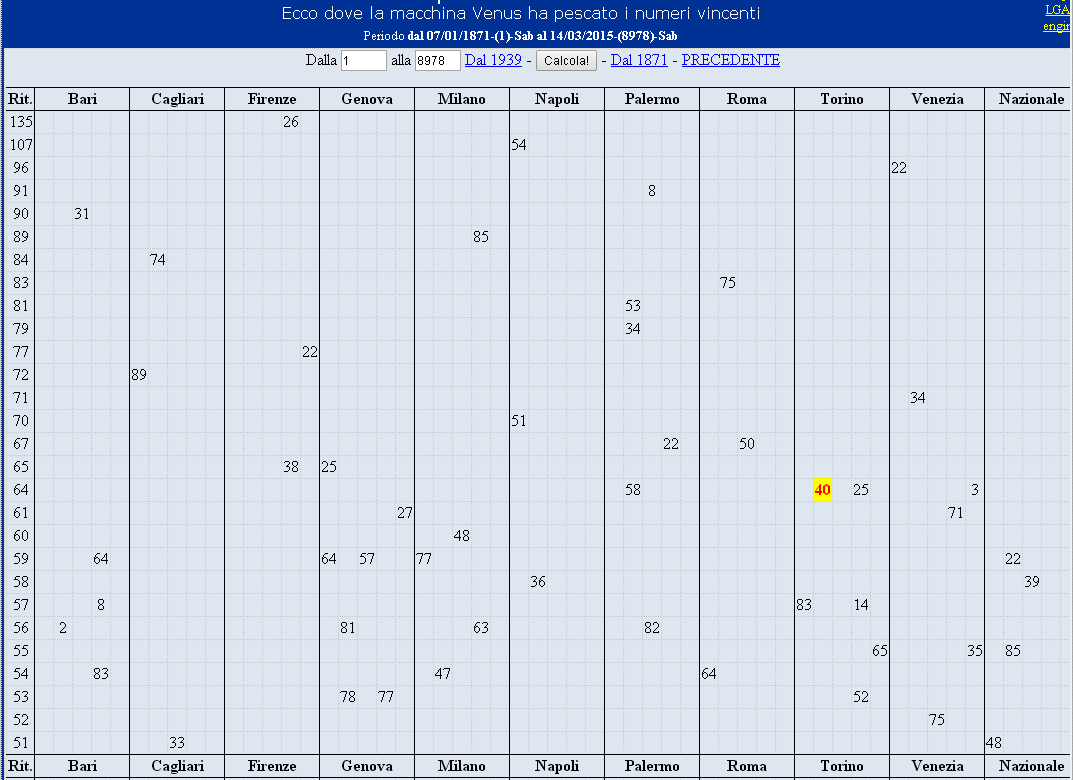The height and width of the screenshot is (780, 1073).
Task: Click the top Venezia column header
Action: [x=937, y=99]
